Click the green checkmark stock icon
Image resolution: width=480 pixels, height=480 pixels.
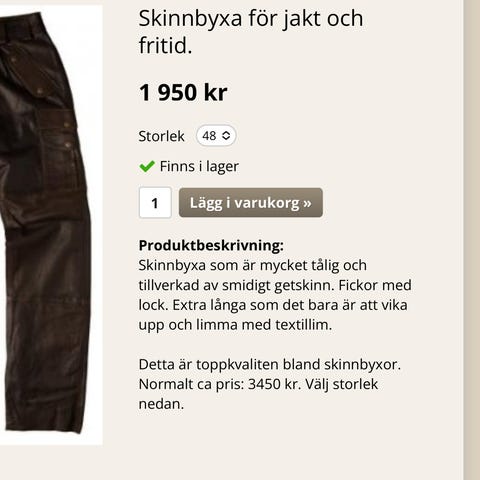coord(147,166)
